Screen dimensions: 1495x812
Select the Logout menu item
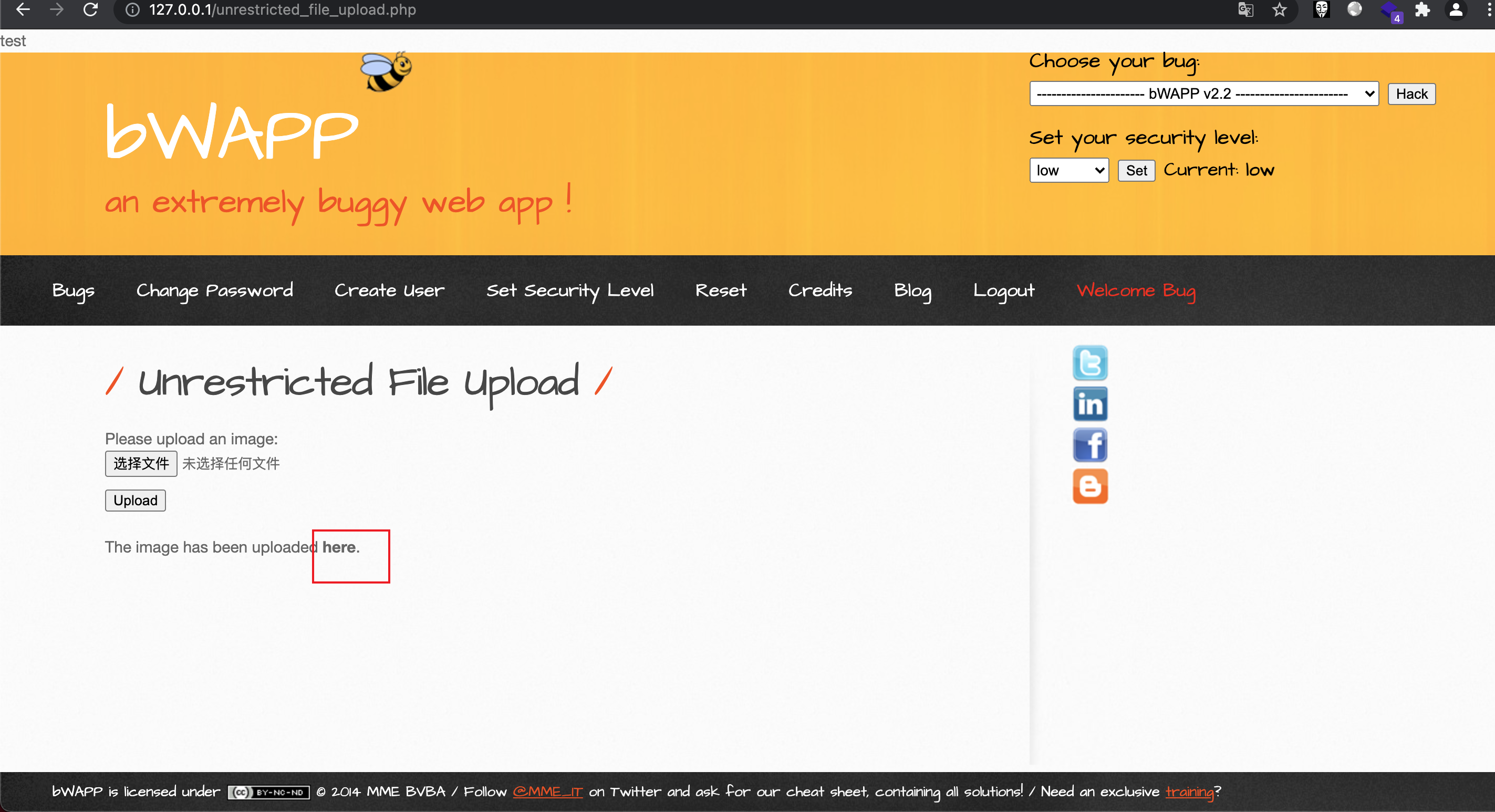(1003, 290)
